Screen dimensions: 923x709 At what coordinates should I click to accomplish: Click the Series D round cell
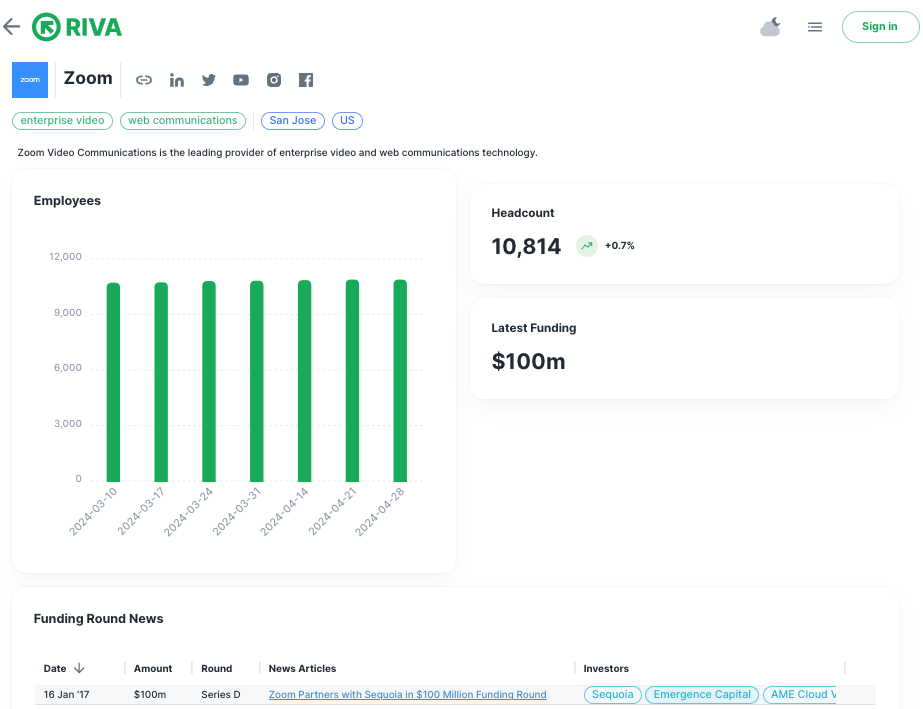221,694
